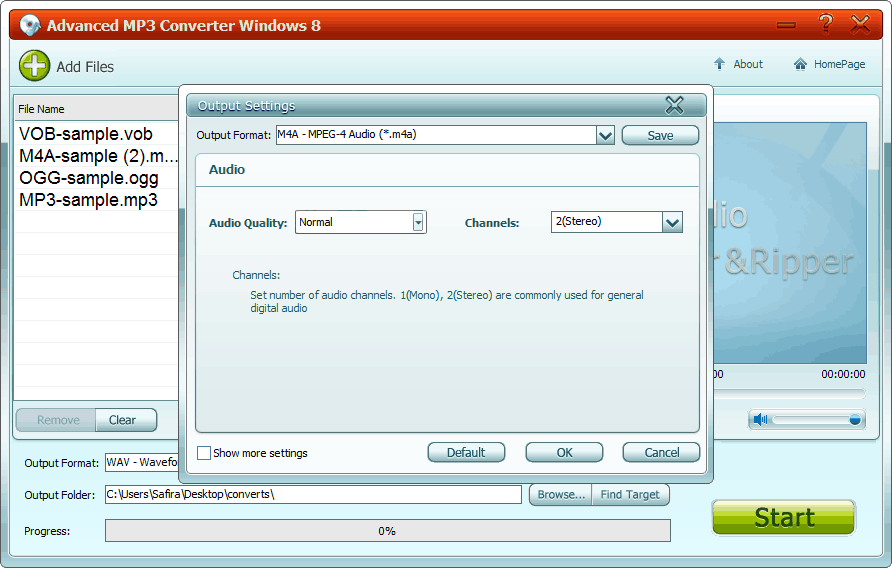Screen dimensions: 892x568
Task: Select M4A-sample (2) file in list
Action: [97, 156]
